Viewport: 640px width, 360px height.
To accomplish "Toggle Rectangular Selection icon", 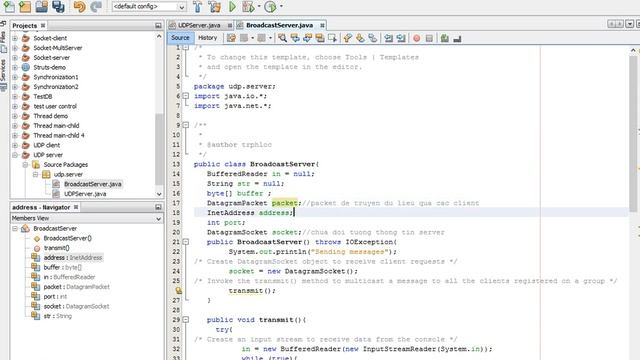I will coord(333,38).
